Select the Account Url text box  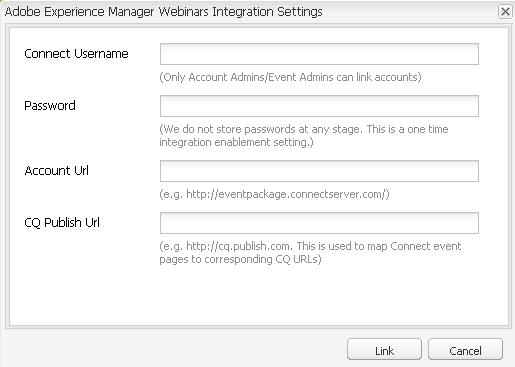click(x=319, y=171)
